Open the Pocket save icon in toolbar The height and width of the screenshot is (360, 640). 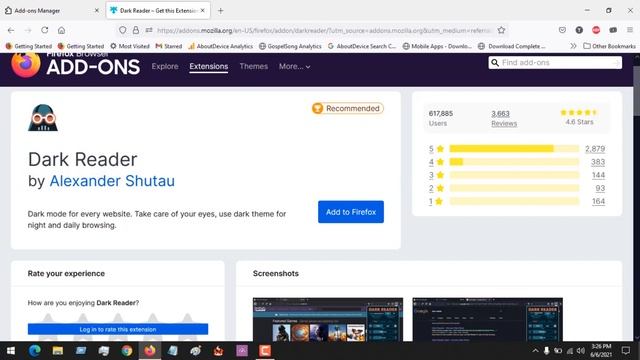pyautogui.click(x=562, y=30)
